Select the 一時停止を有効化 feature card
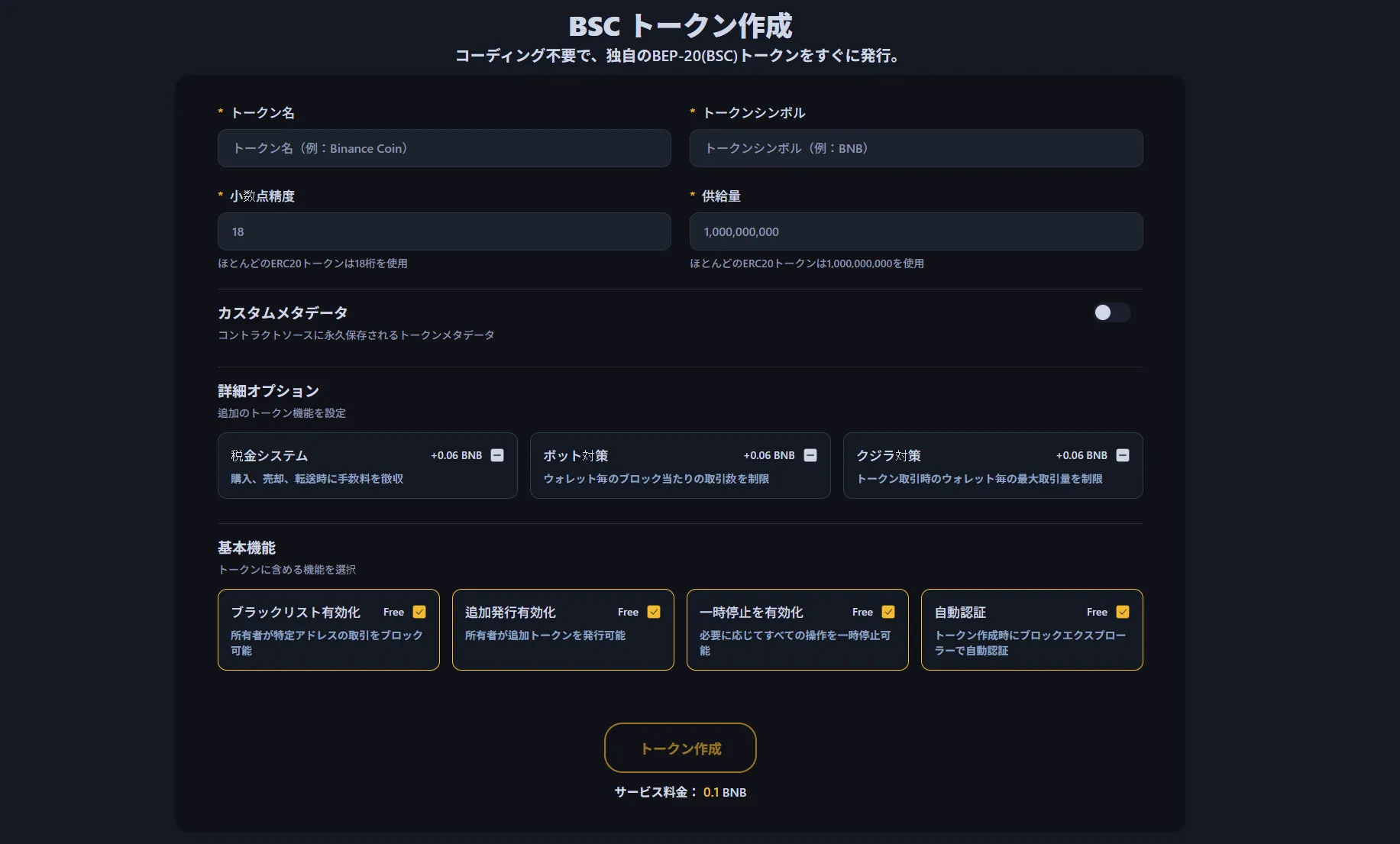This screenshot has width=1400, height=844. [x=787, y=642]
